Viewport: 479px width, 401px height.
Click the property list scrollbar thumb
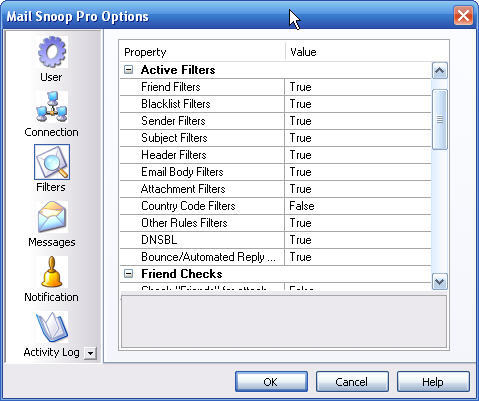(x=440, y=120)
